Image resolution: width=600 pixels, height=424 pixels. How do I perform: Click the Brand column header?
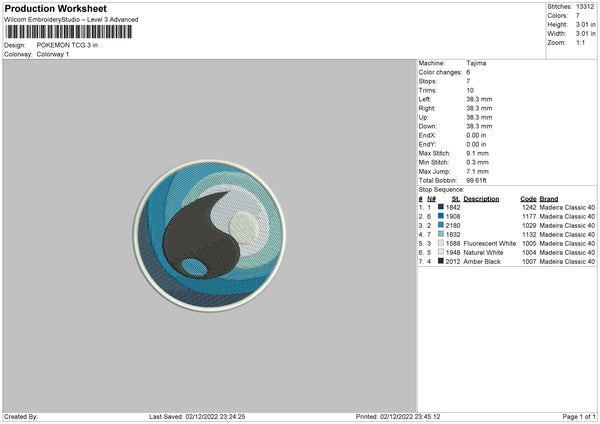pos(549,199)
